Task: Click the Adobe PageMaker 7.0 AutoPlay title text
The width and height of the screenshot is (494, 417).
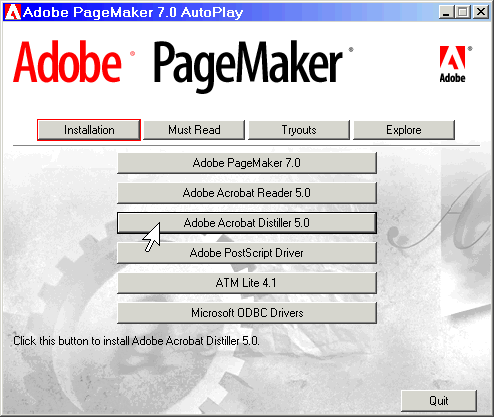Action: (x=133, y=12)
